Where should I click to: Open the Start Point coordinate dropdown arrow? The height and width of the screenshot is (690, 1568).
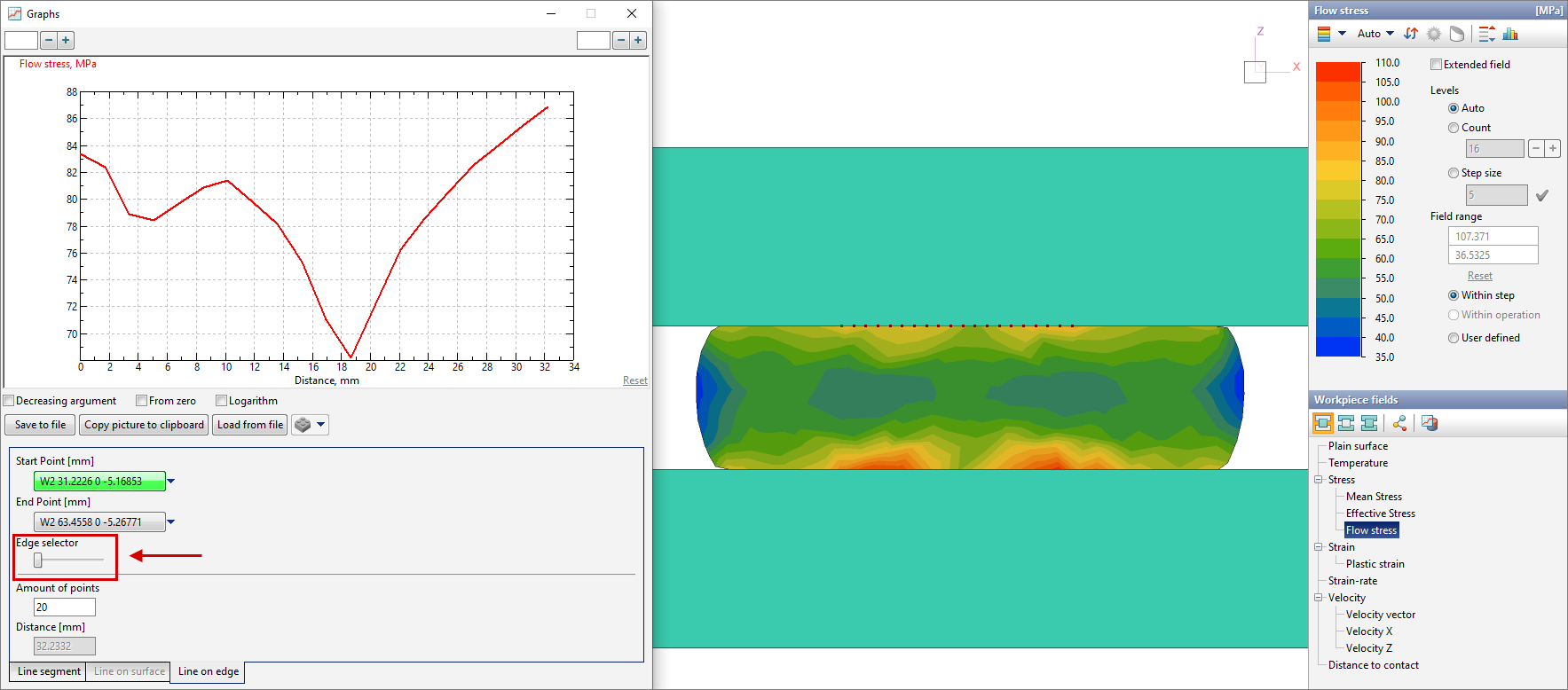(x=171, y=482)
